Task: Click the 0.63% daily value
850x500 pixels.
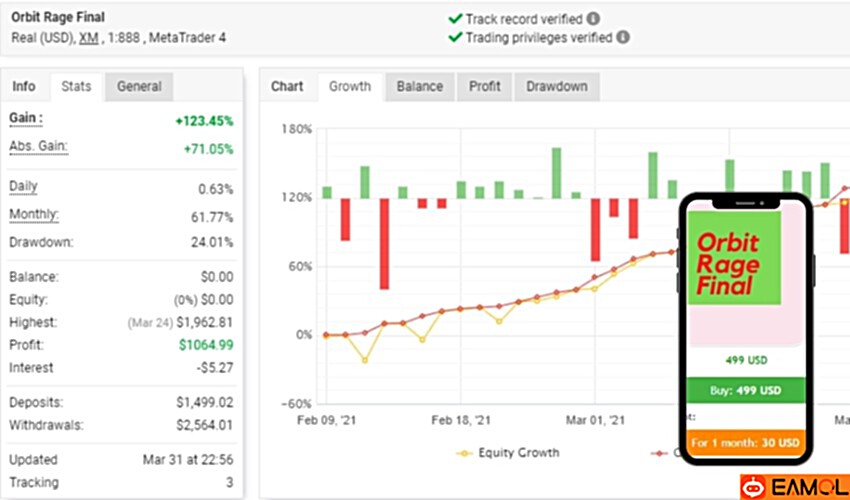Action: point(216,189)
